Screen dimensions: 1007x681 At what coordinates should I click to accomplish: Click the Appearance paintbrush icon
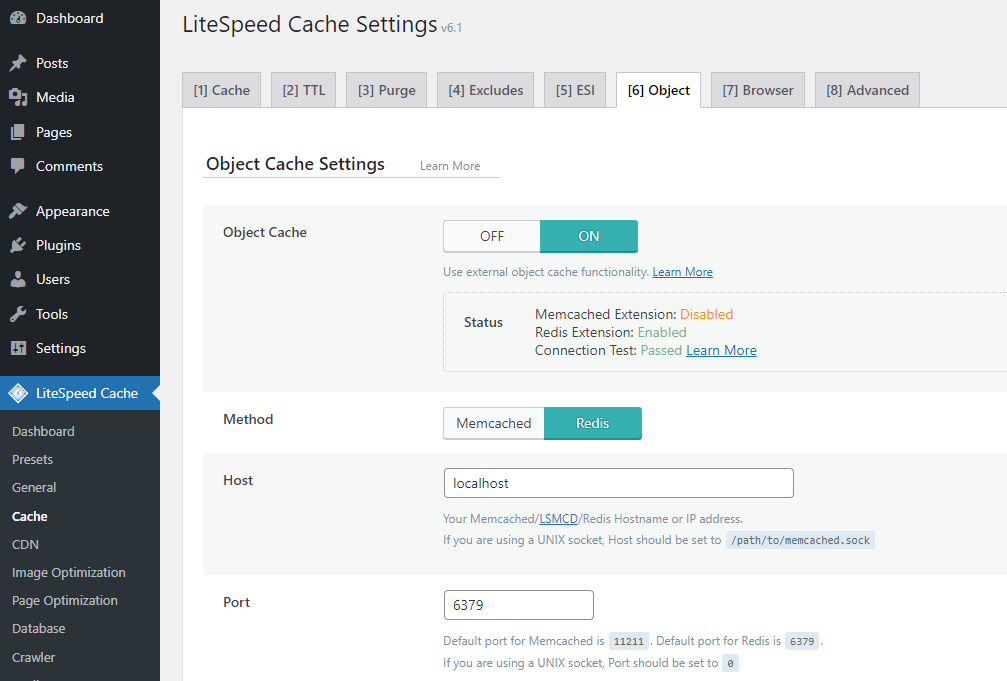click(18, 211)
